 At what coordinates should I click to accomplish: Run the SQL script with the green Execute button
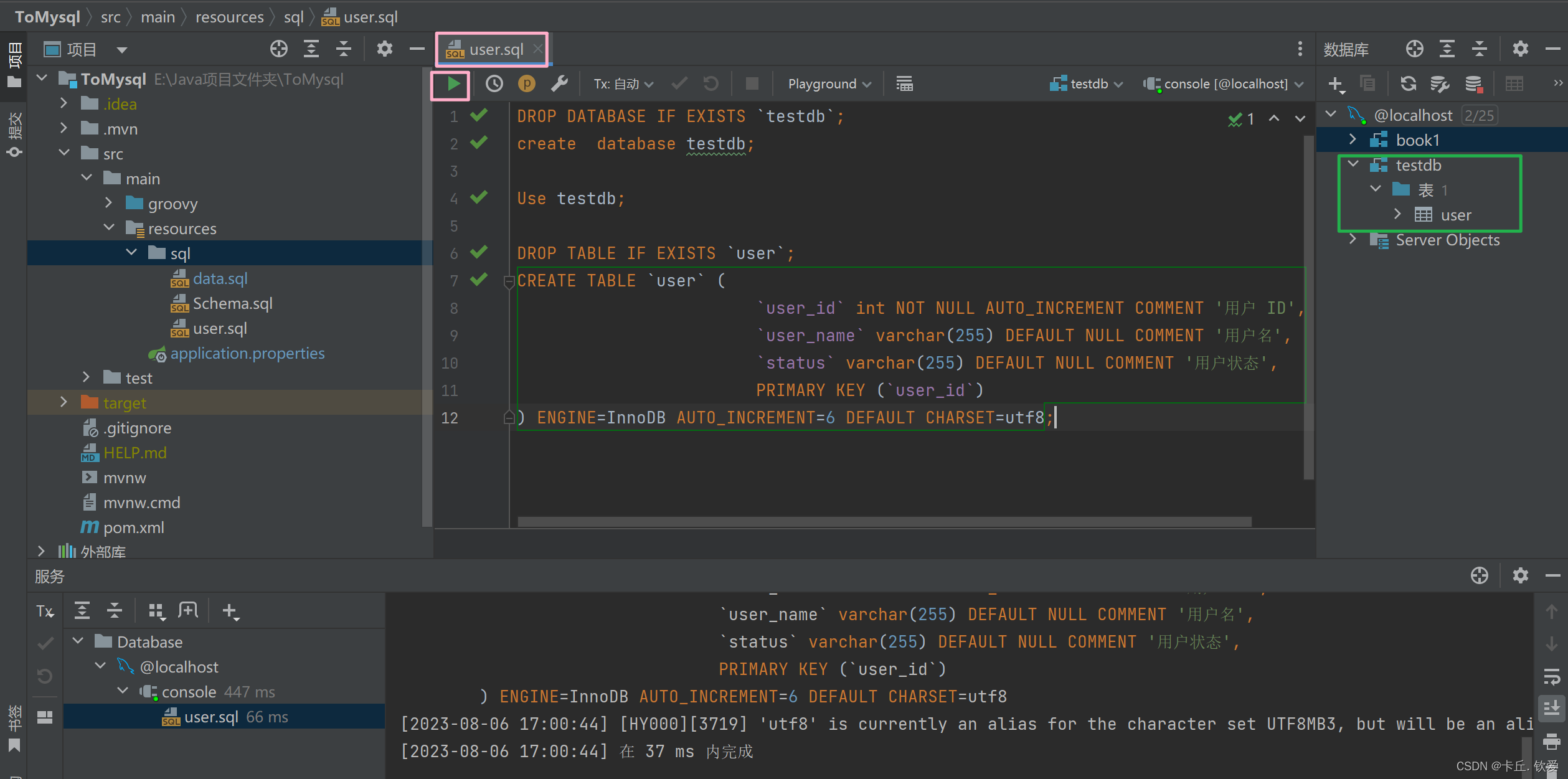(x=453, y=84)
